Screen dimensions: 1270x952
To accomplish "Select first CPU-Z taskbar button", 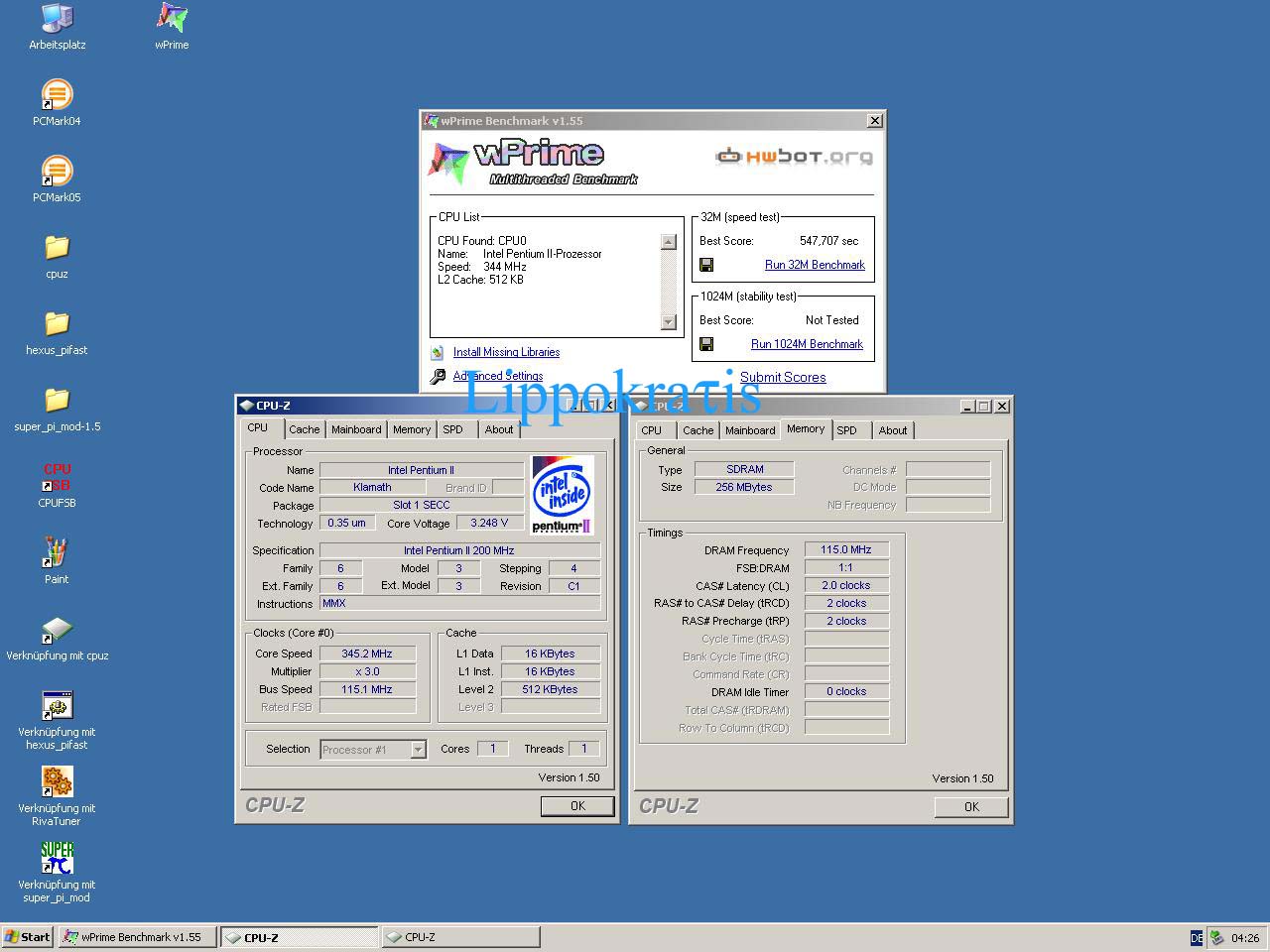I will pyautogui.click(x=299, y=937).
